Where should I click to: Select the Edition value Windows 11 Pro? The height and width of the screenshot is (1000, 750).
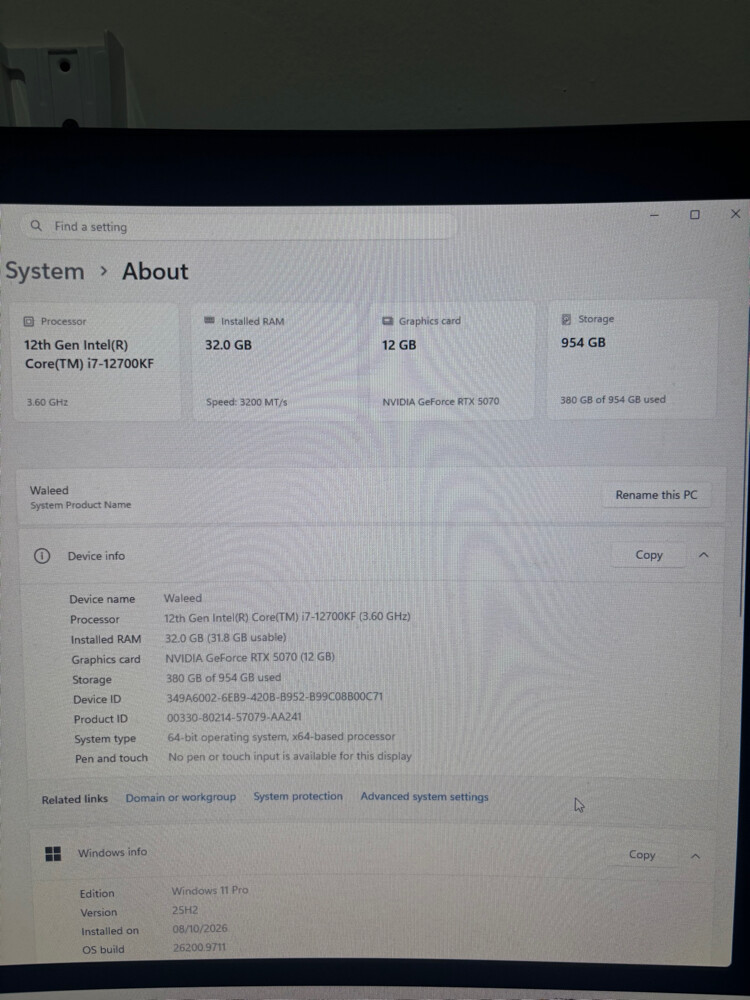(210, 890)
